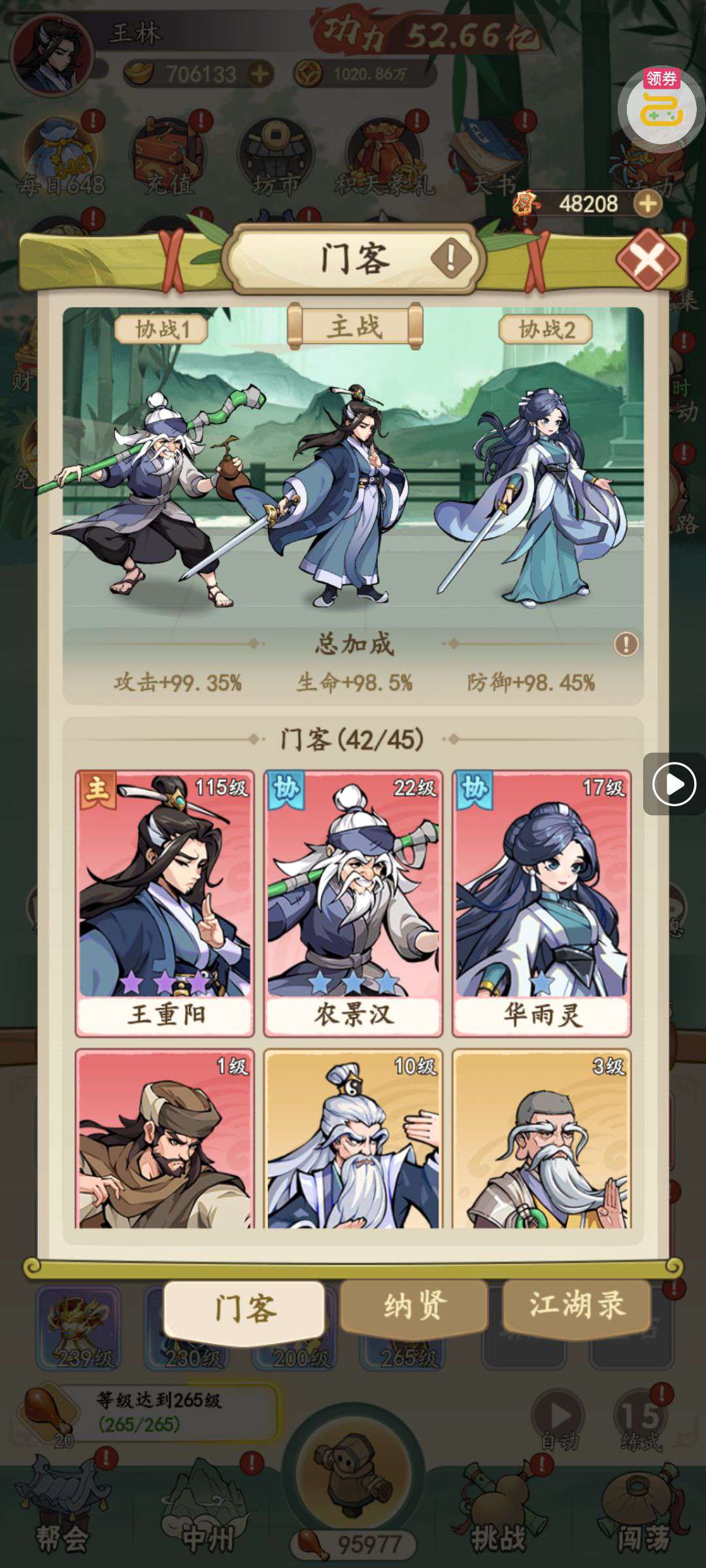This screenshot has height=1568, width=706.
Task: Show the 总加成 bonus details info icon
Action: pos(626,644)
